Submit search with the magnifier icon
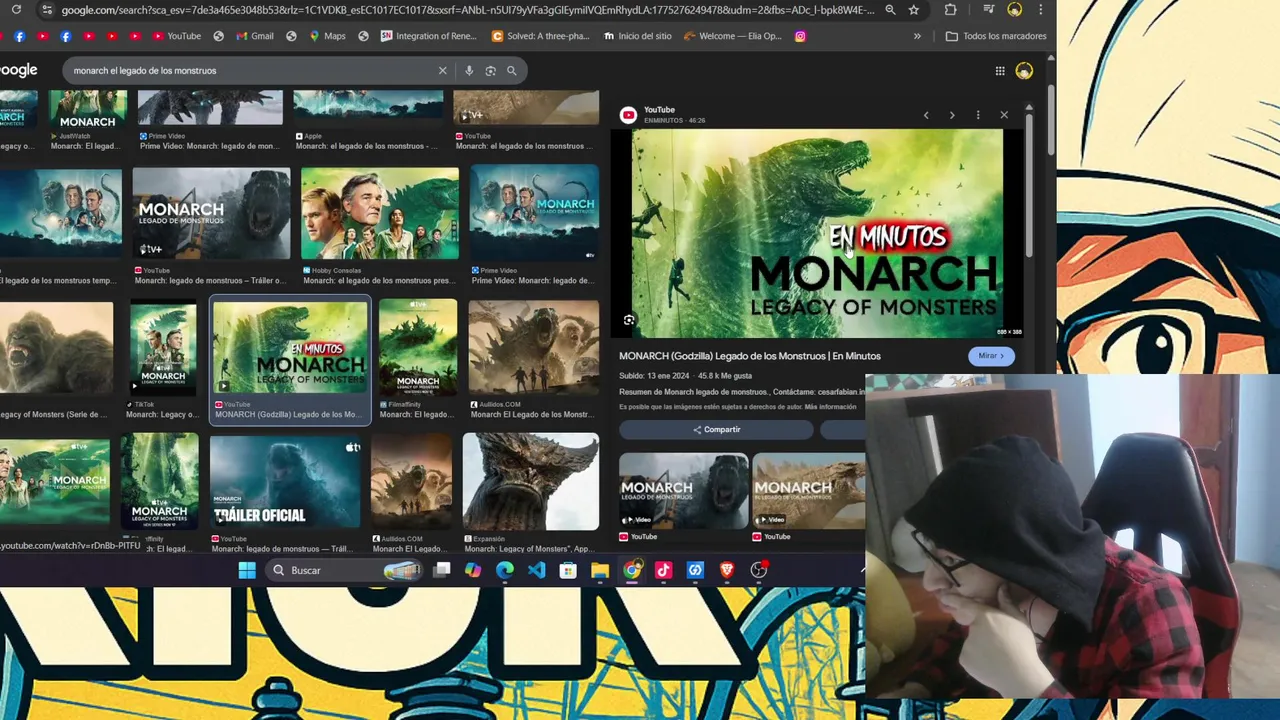1280x720 pixels. [x=511, y=71]
